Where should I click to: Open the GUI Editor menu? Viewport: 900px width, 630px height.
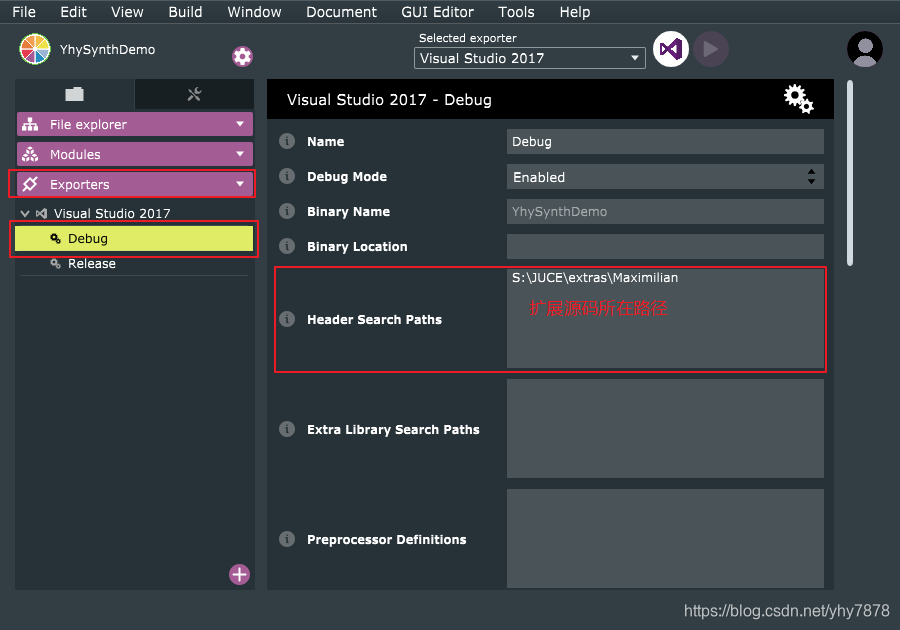[437, 11]
